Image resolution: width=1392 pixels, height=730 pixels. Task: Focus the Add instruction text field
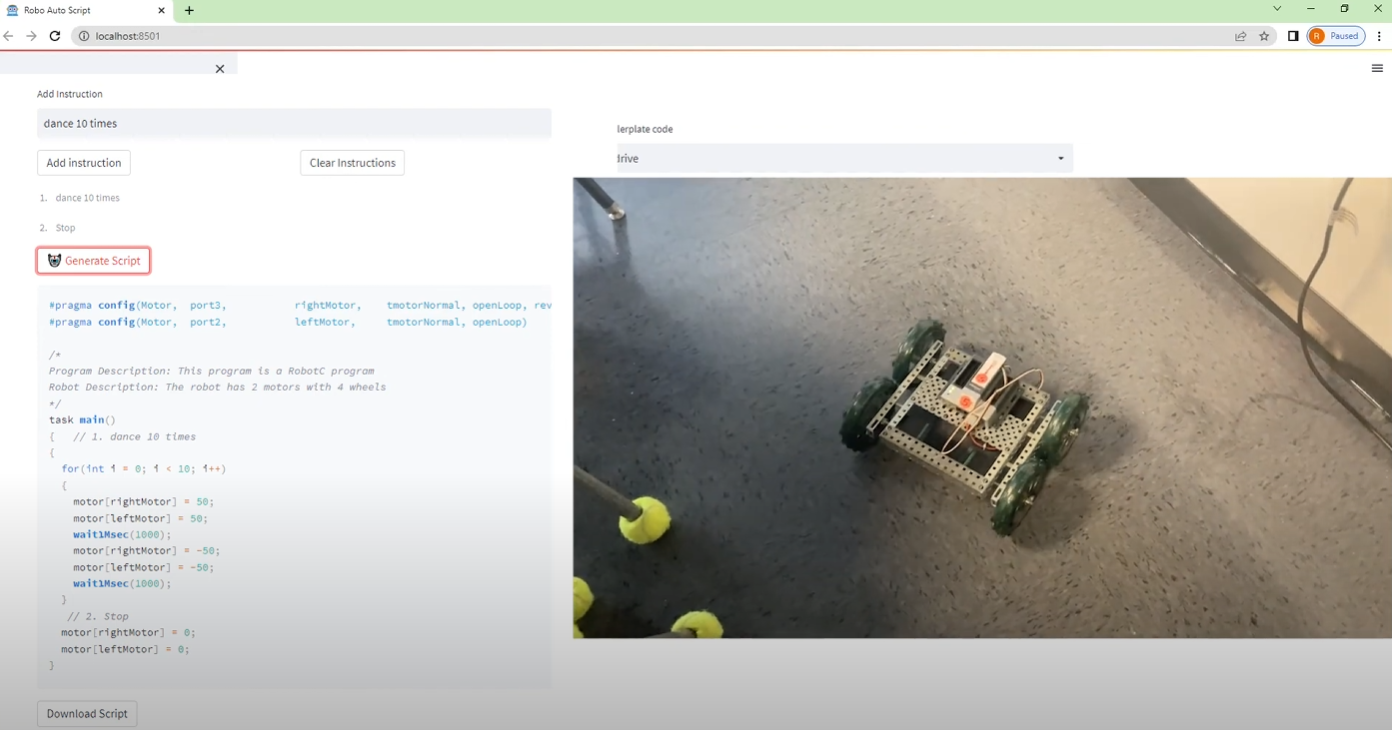pyautogui.click(x=294, y=123)
